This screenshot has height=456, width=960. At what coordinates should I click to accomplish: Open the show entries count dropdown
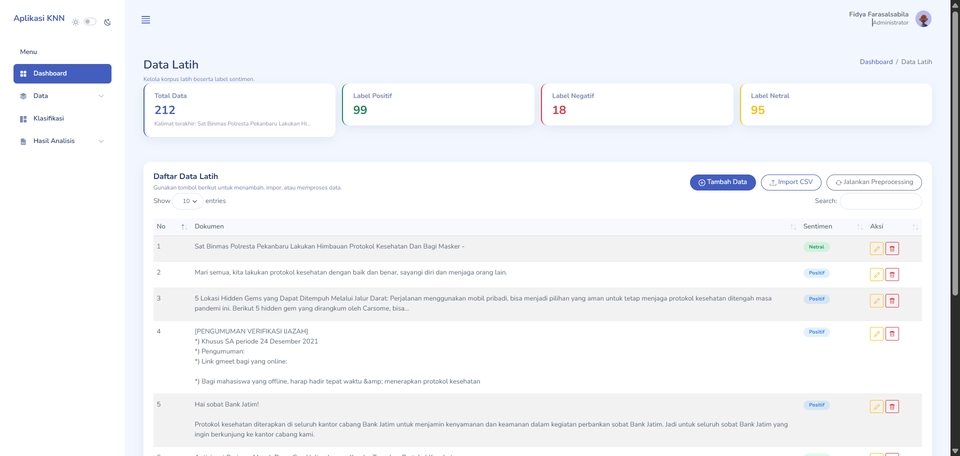(188, 201)
